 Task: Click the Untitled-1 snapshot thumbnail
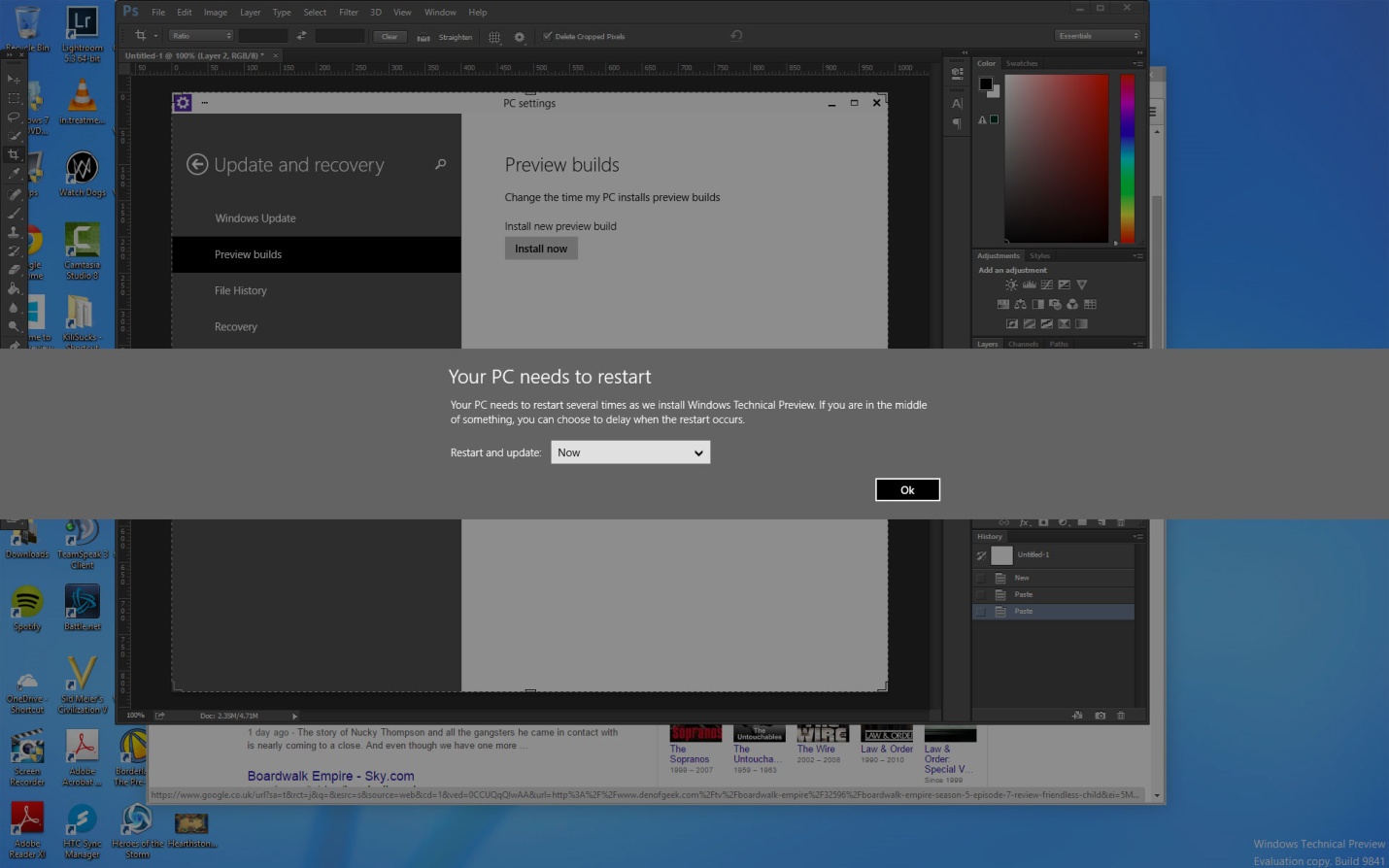pyautogui.click(x=1001, y=555)
